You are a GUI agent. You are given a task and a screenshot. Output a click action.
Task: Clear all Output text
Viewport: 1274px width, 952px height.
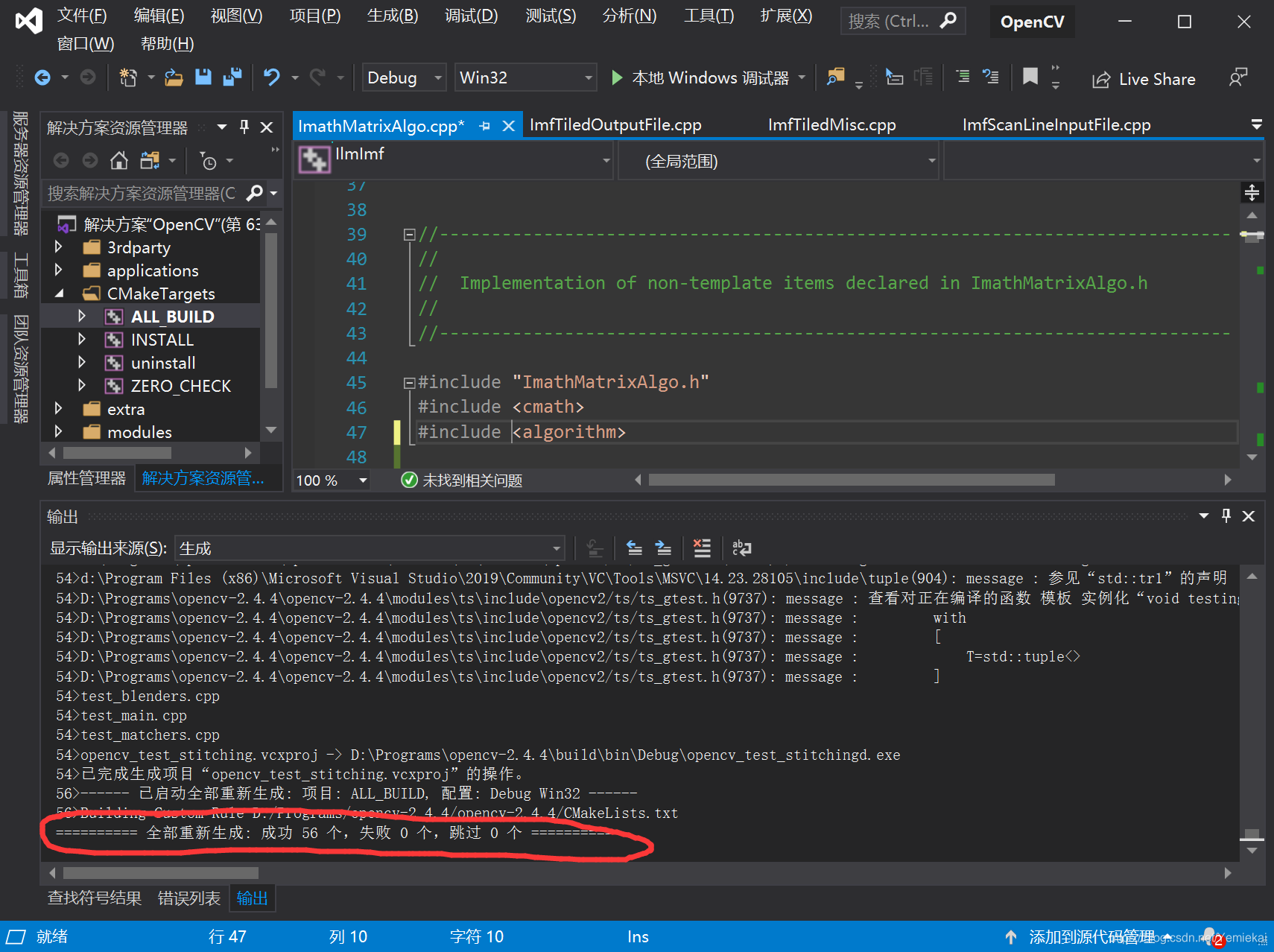[x=702, y=548]
